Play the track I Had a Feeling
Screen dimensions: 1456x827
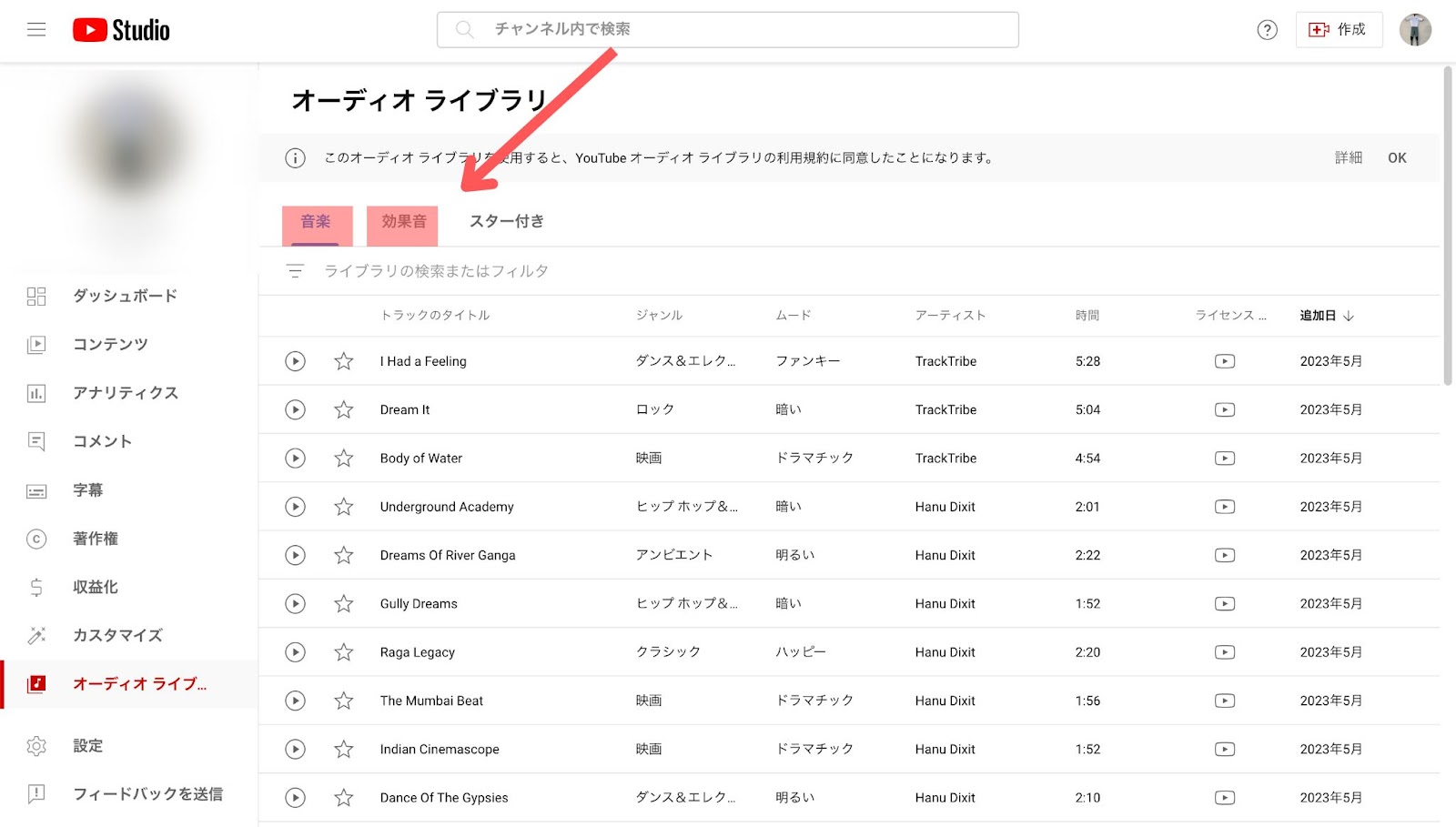[x=295, y=361]
